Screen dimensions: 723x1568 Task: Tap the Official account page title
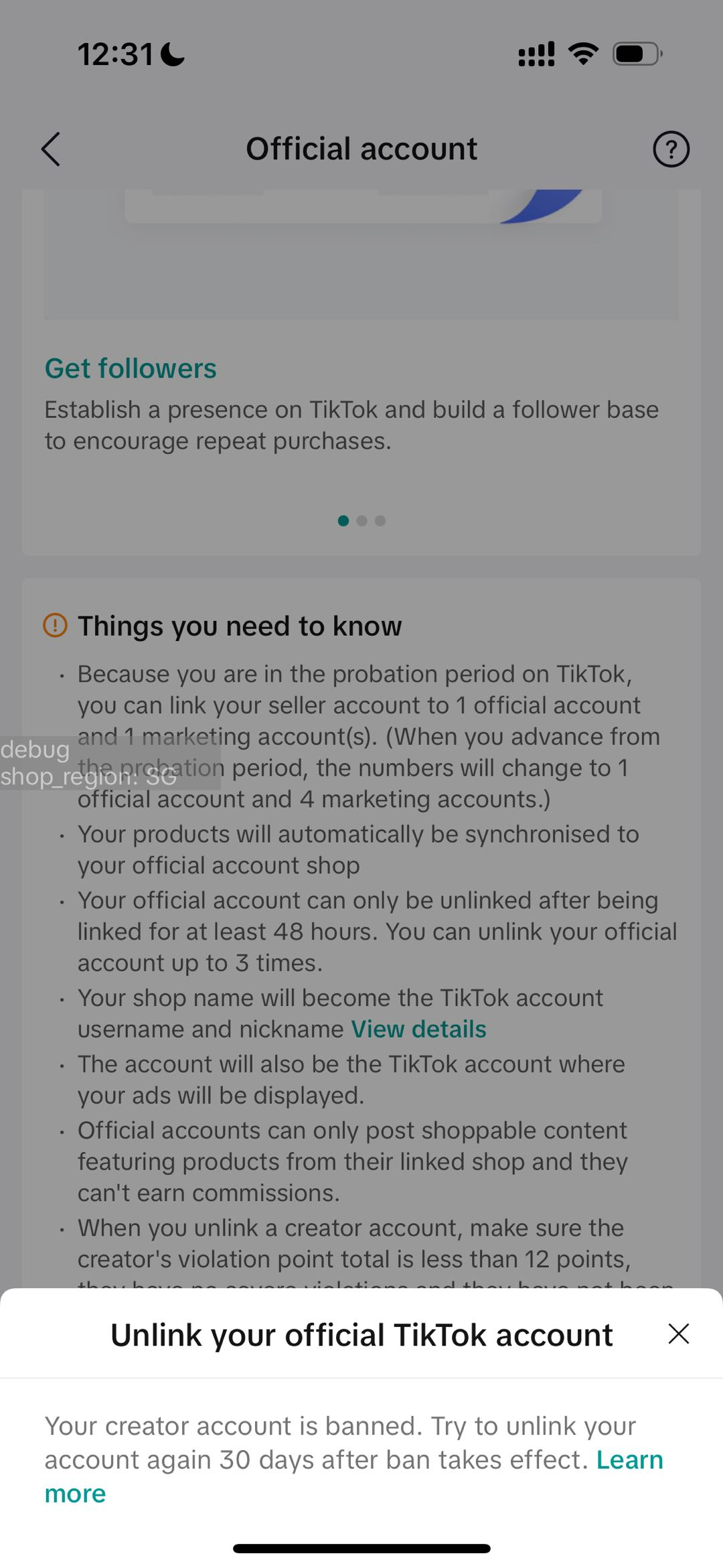coord(361,149)
